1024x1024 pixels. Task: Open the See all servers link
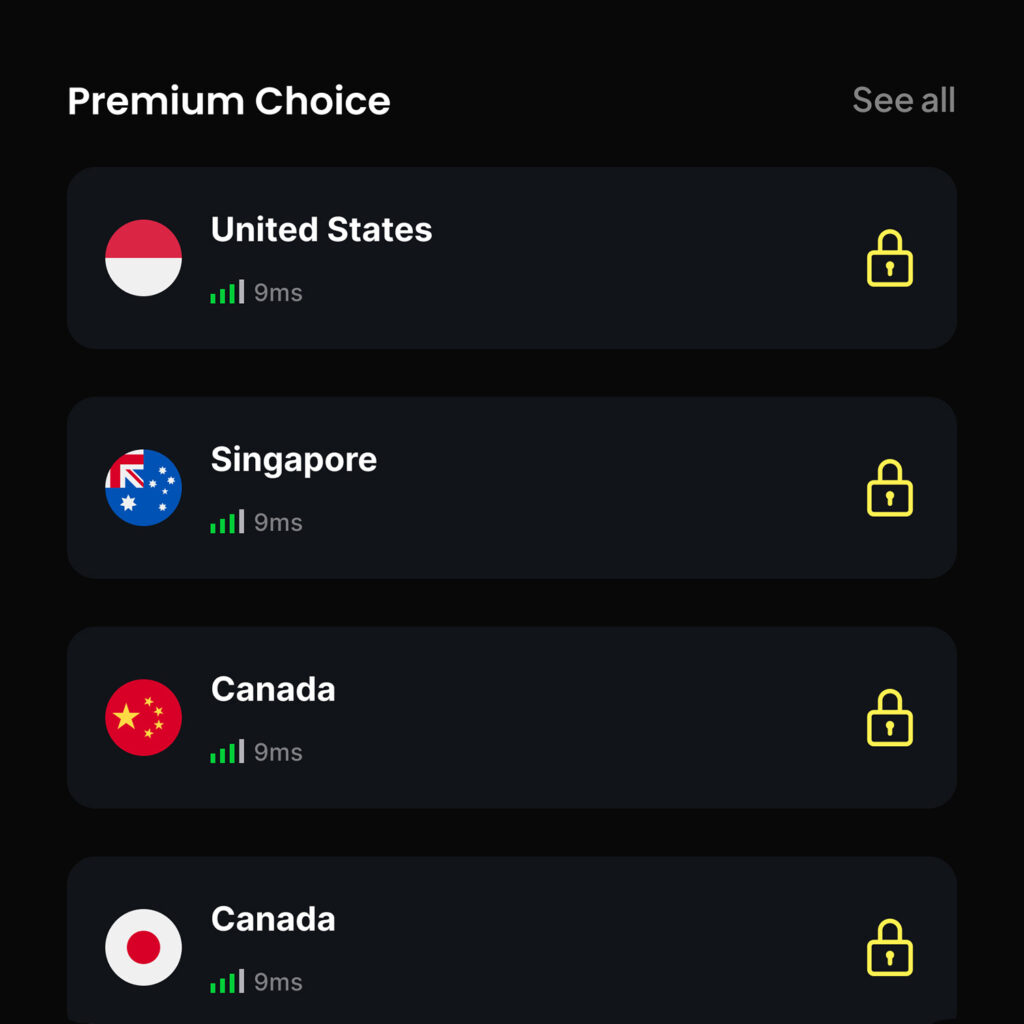tap(903, 100)
